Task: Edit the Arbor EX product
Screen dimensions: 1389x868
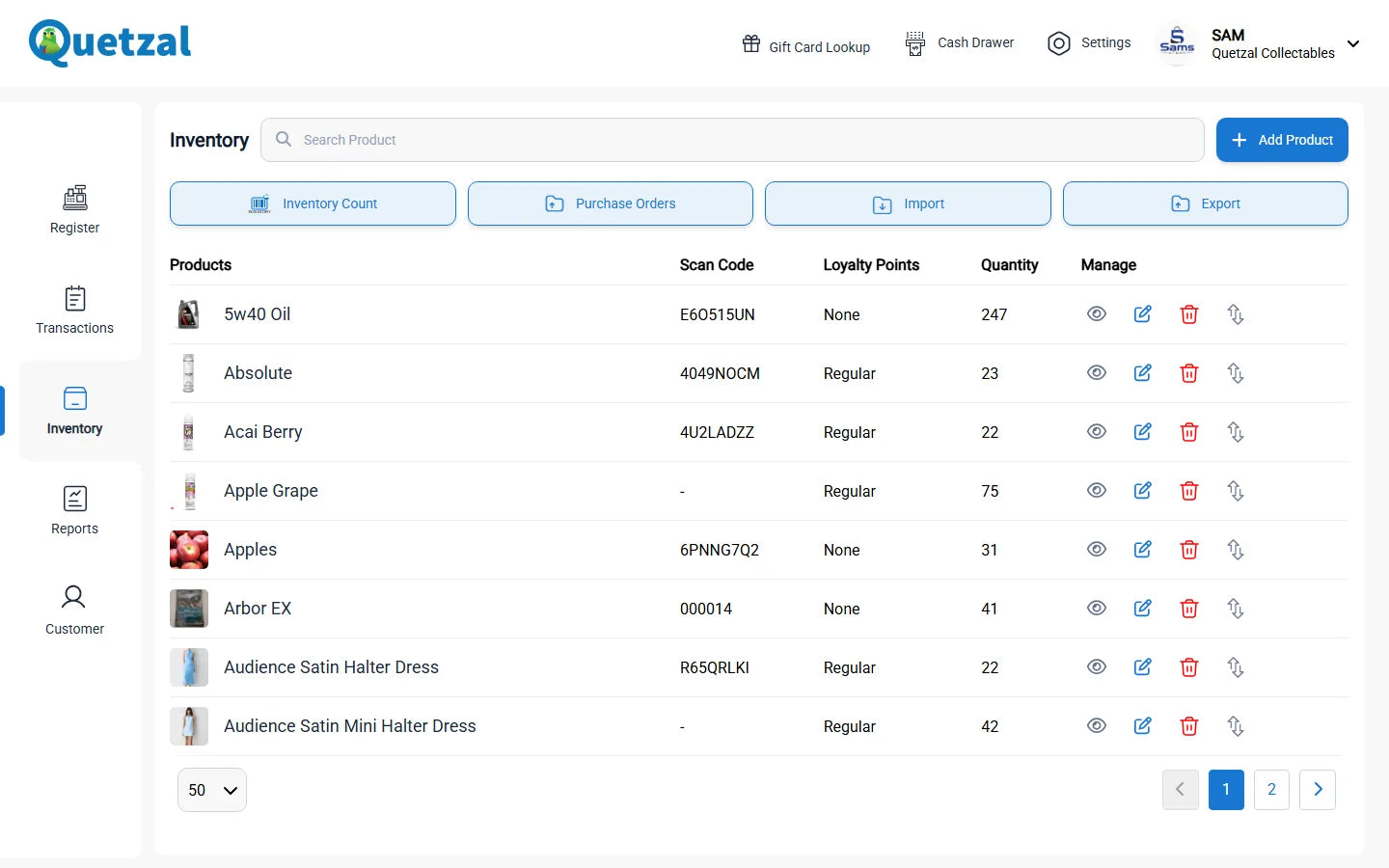Action: pyautogui.click(x=1143, y=609)
